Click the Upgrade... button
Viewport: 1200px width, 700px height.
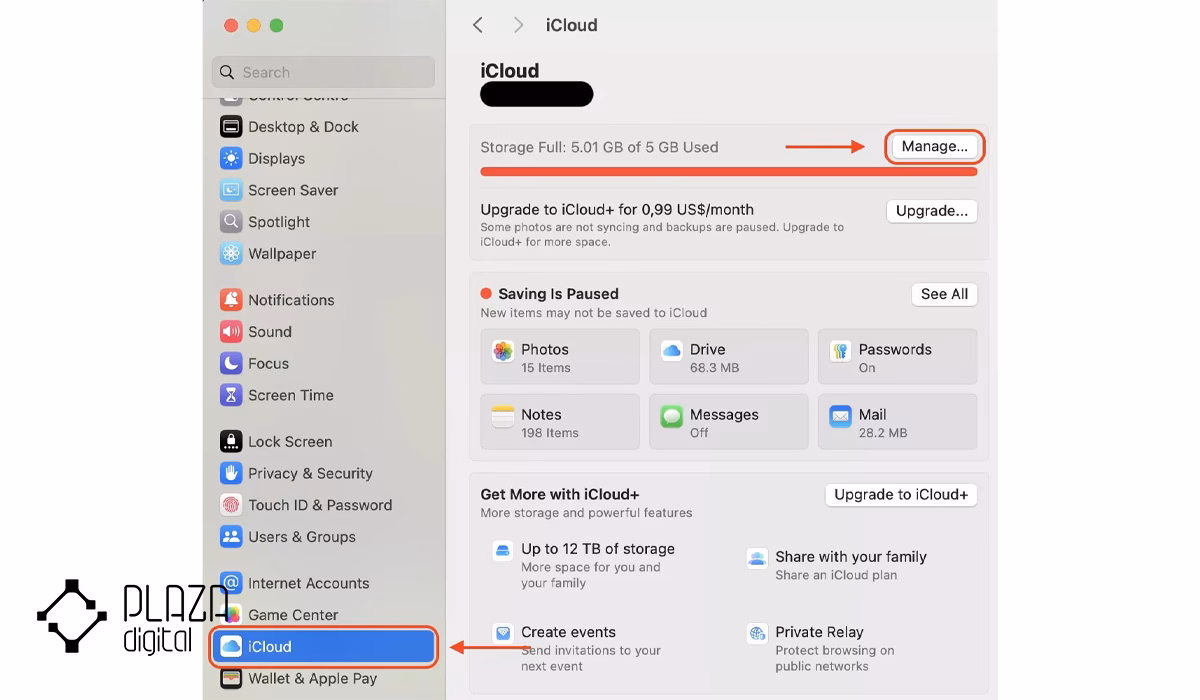coord(932,211)
